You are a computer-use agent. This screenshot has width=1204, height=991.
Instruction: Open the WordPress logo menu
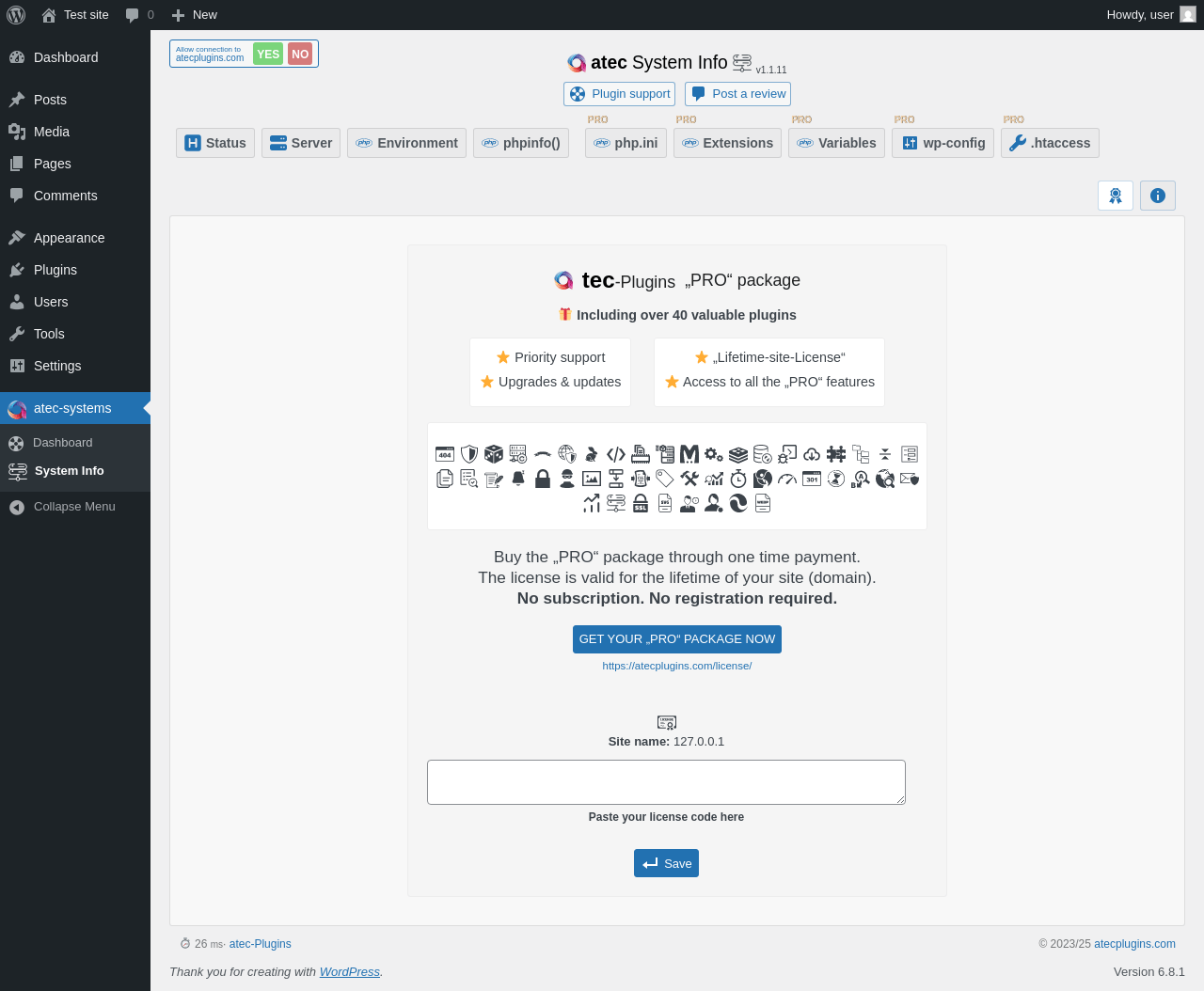pos(16,15)
